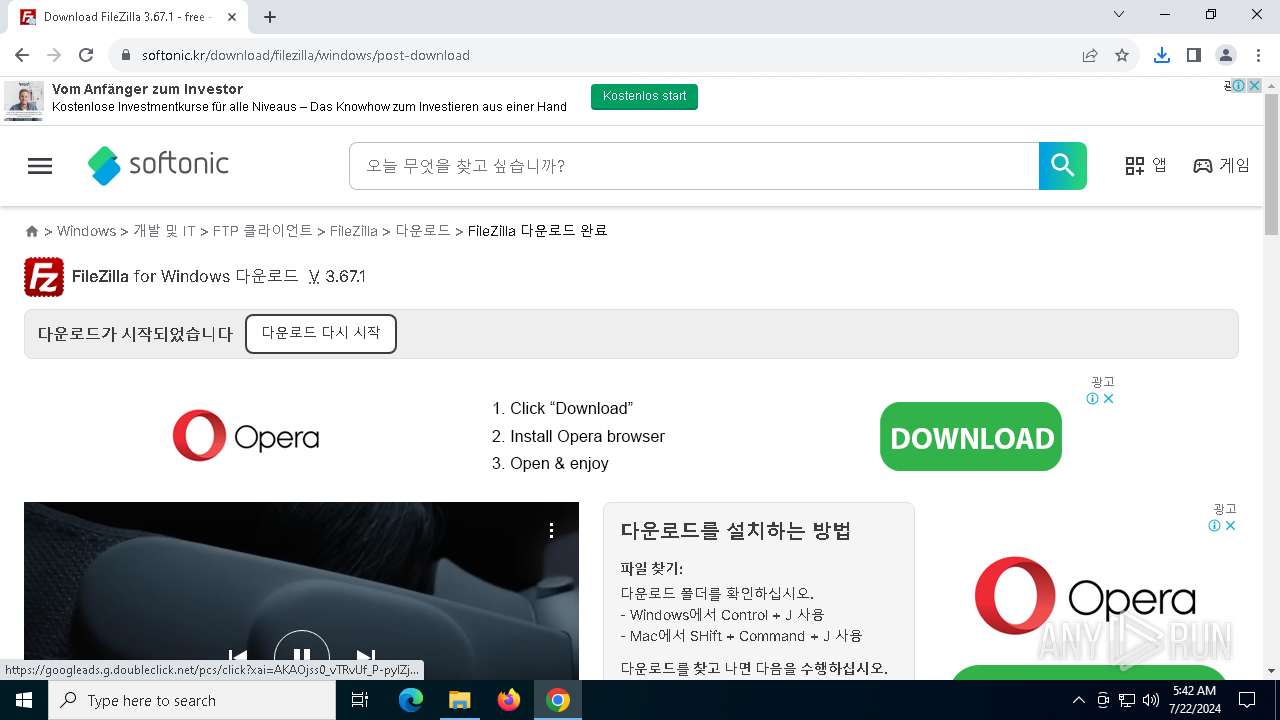Click the Kostenlos start ad button
The image size is (1280, 720).
click(644, 97)
